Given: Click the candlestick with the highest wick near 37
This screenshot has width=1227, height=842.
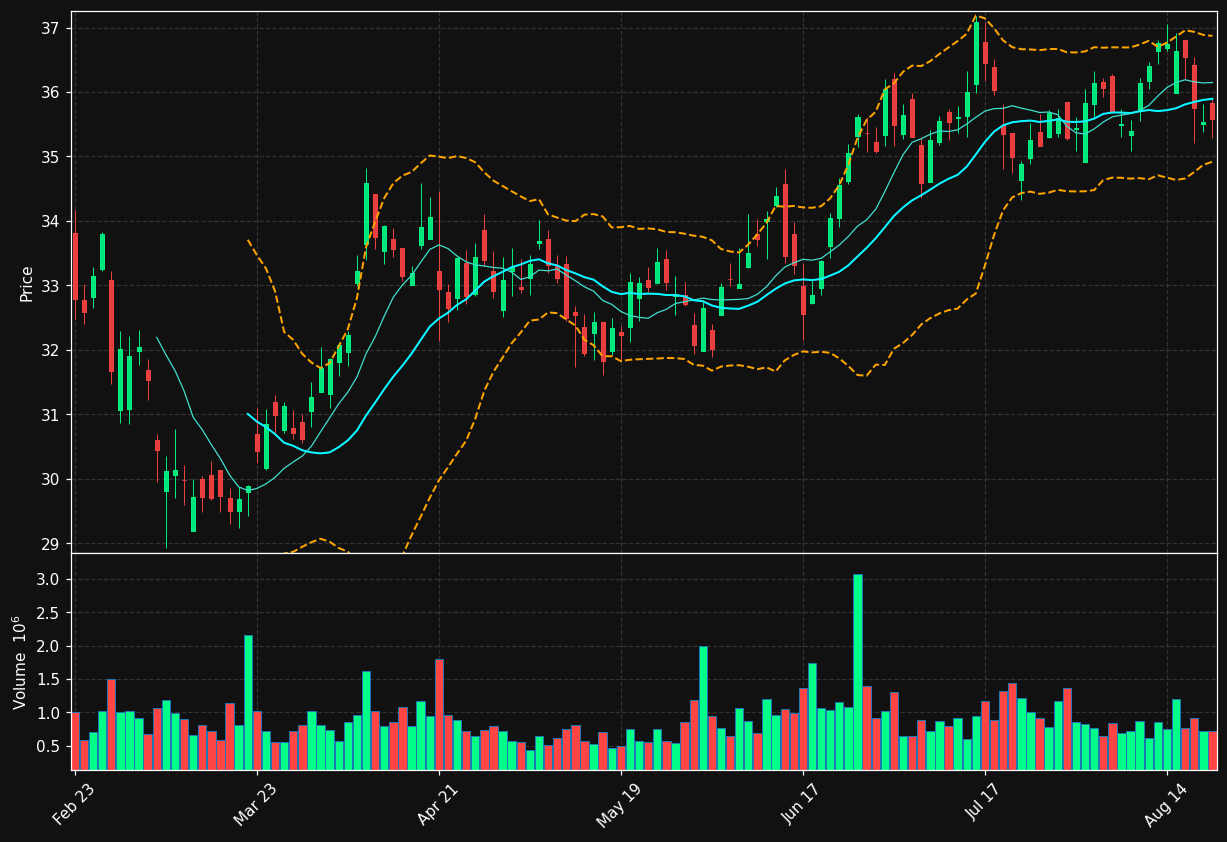Looking at the screenshot, I should (976, 53).
